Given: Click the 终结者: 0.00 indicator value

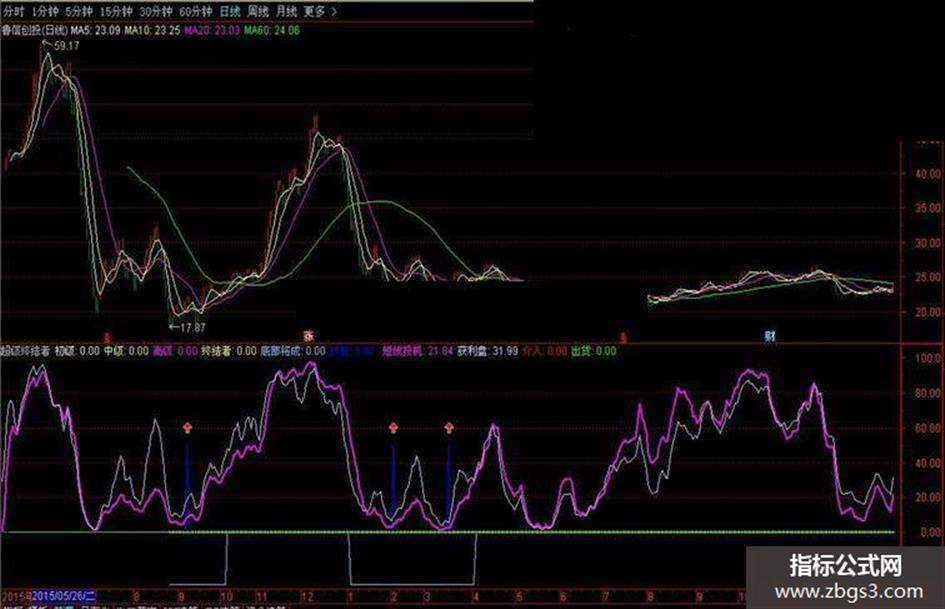Looking at the screenshot, I should 228,350.
